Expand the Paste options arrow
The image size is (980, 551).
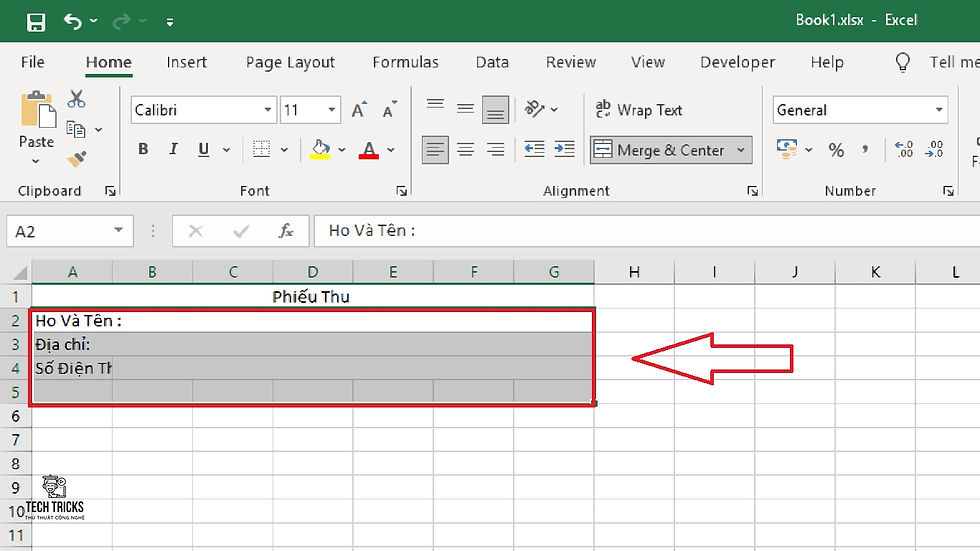(36, 161)
